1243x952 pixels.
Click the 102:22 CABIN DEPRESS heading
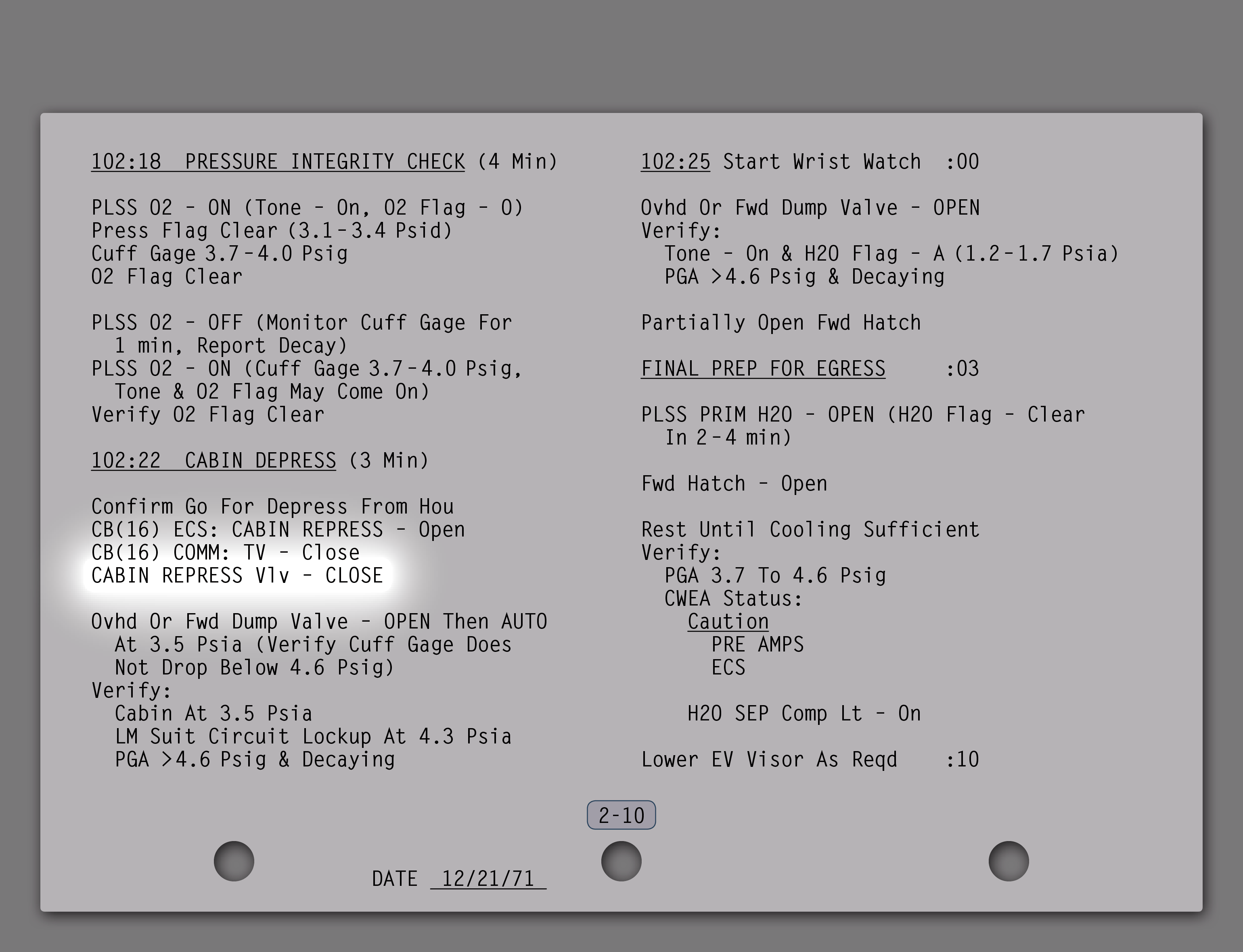[213, 460]
